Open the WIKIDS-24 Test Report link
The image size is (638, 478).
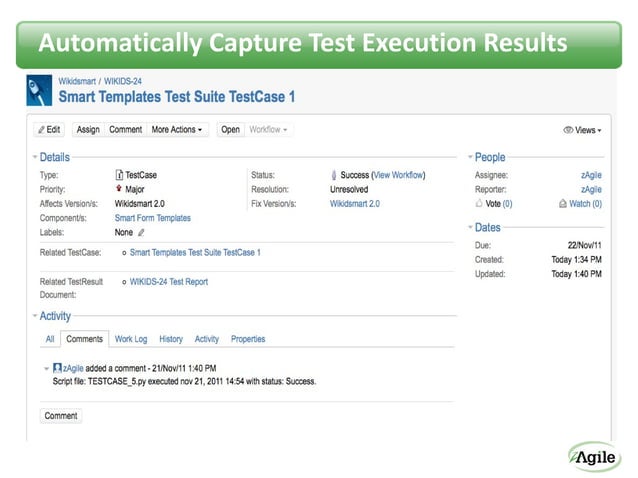(169, 282)
